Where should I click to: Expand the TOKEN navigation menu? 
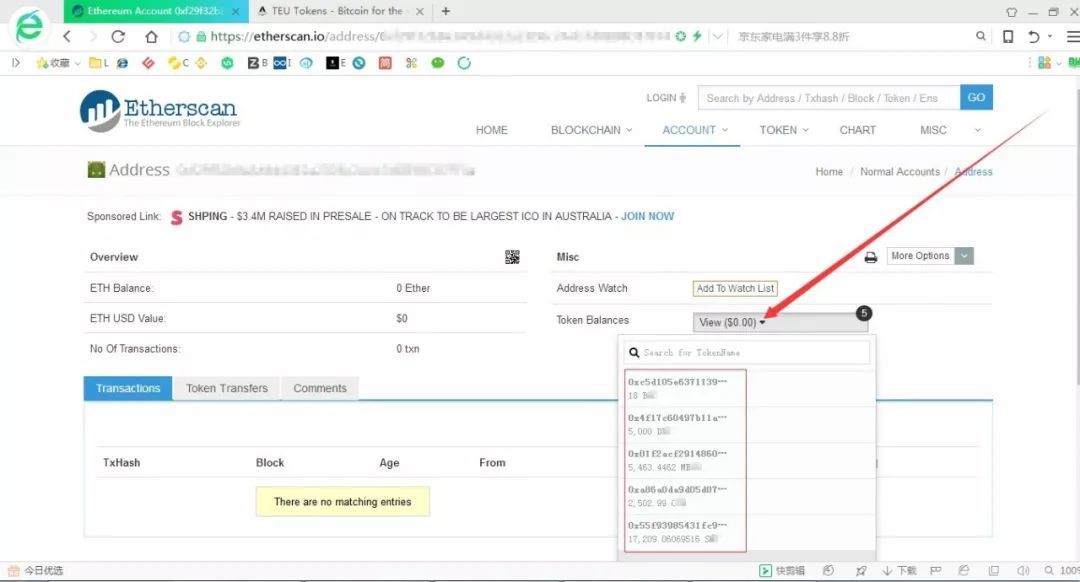tap(783, 130)
